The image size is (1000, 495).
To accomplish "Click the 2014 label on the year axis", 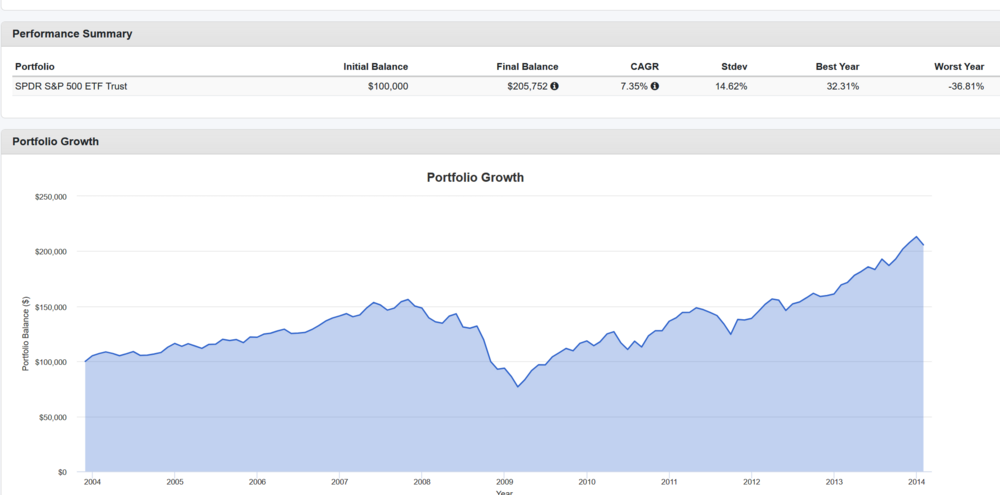I will tap(916, 481).
